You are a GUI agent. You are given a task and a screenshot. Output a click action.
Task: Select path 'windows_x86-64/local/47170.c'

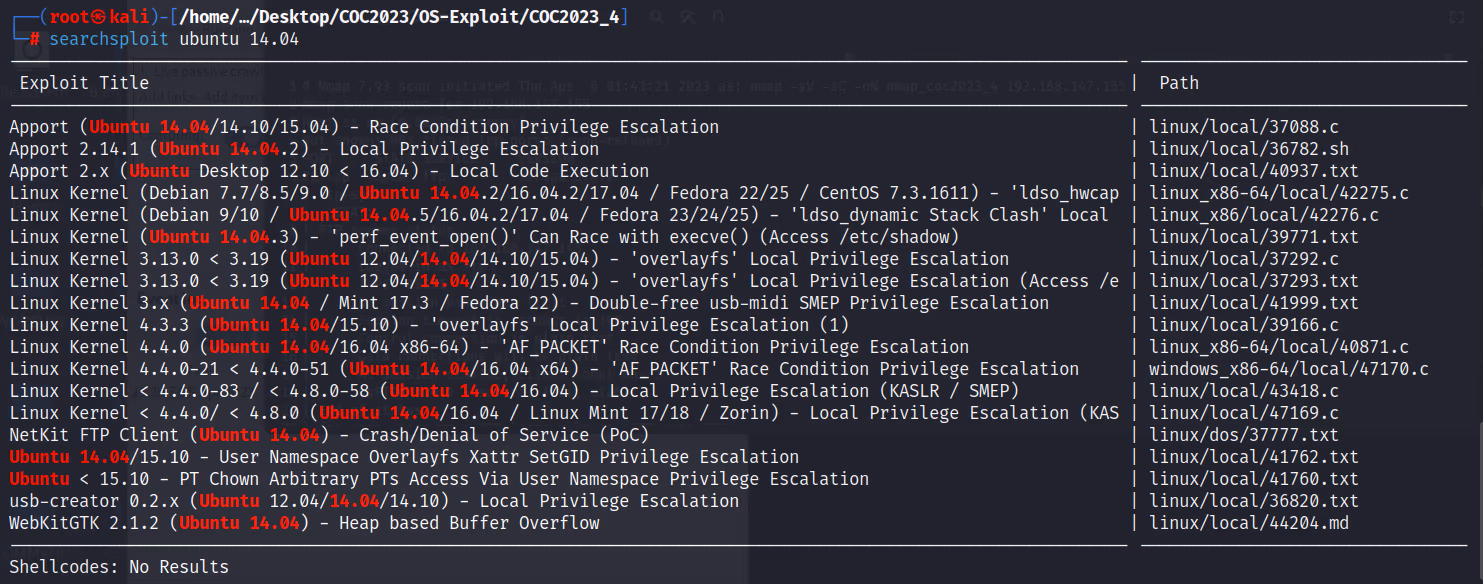[1289, 369]
